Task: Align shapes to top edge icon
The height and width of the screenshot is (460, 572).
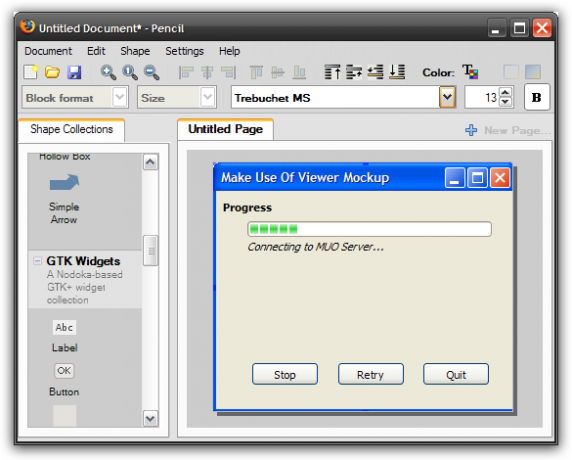Action: pos(256,72)
